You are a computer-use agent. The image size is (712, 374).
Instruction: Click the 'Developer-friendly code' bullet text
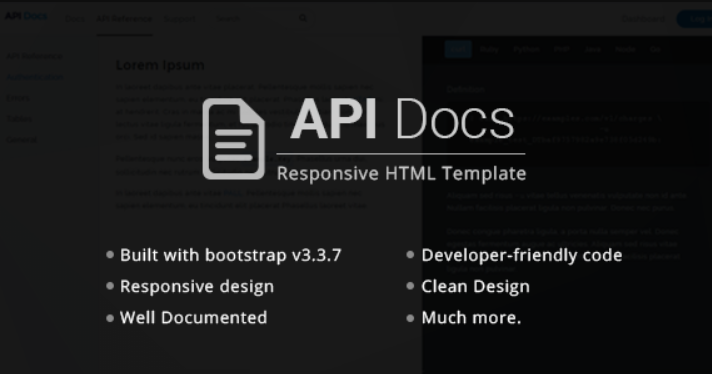tap(522, 255)
